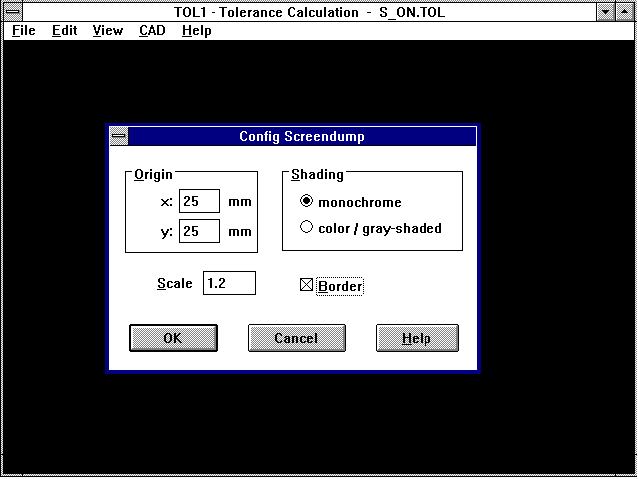The image size is (638, 479).
Task: Minimize the TOL1 Tolerance Calculation window
Action: 605,12
